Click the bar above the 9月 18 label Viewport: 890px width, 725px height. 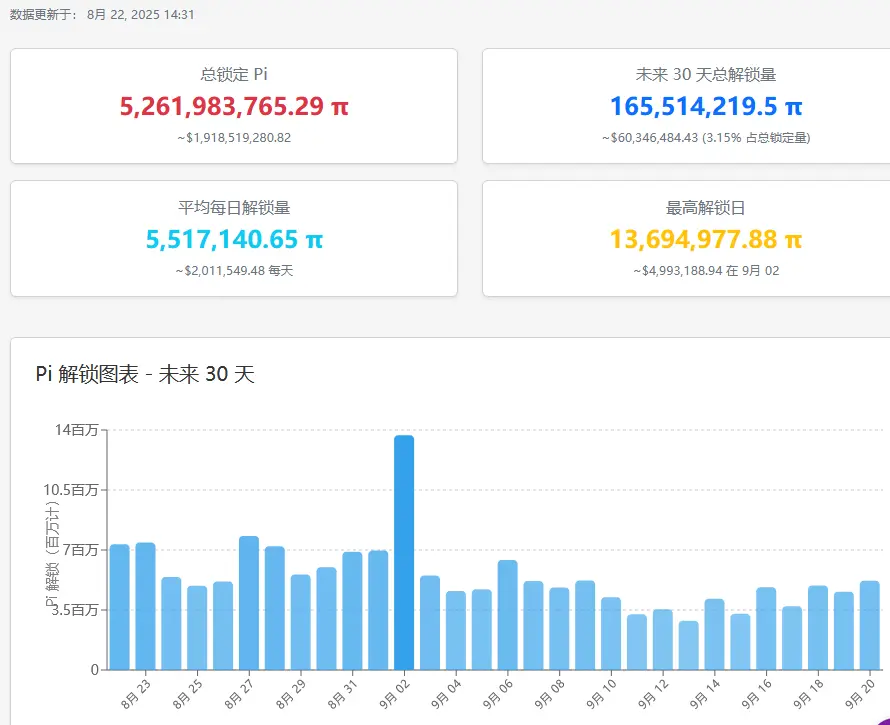[x=818, y=628]
